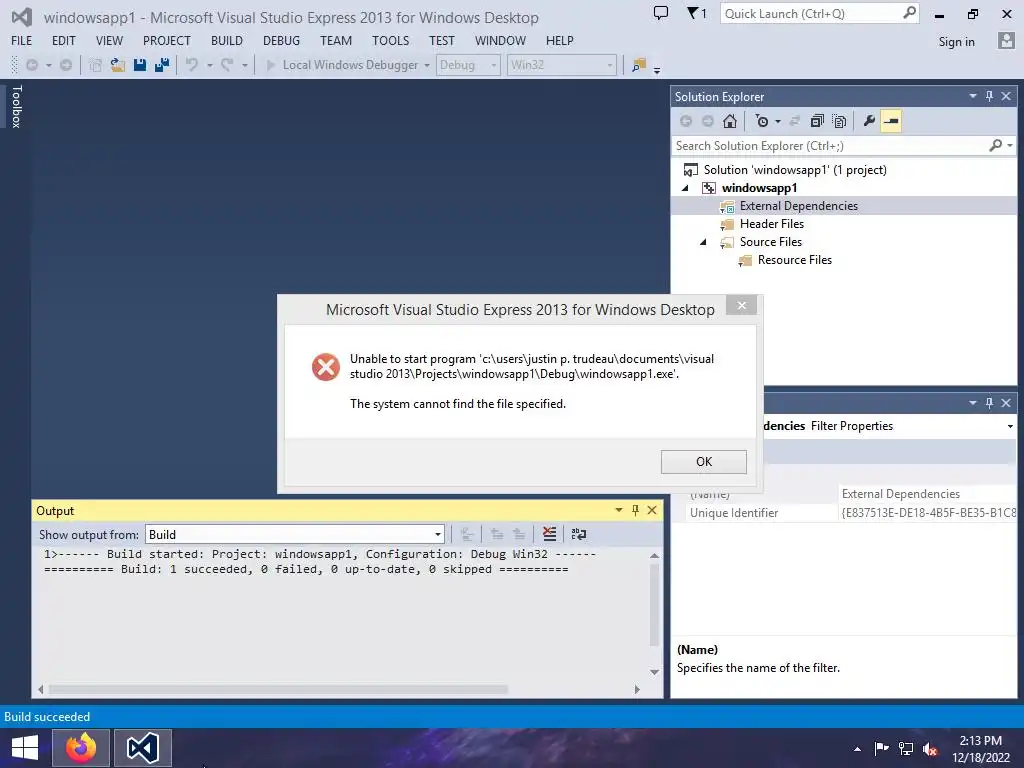This screenshot has height=768, width=1024.
Task: Select the windowsapp1 project
Action: pyautogui.click(x=759, y=188)
